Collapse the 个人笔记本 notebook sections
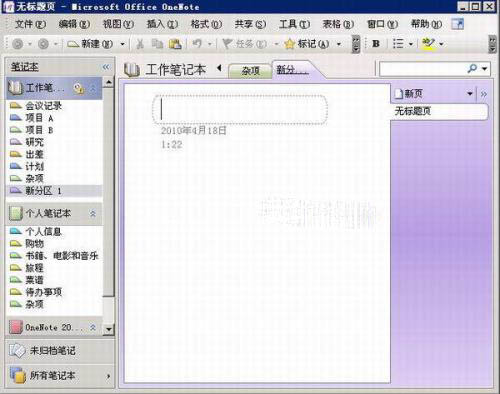Screen dimensions: 500x394 93,213
